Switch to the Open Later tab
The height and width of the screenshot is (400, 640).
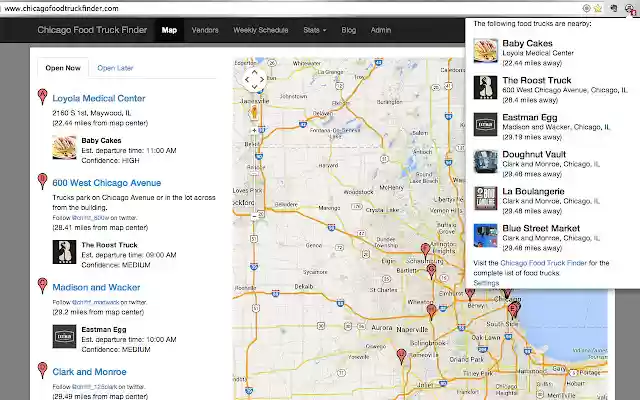click(115, 68)
